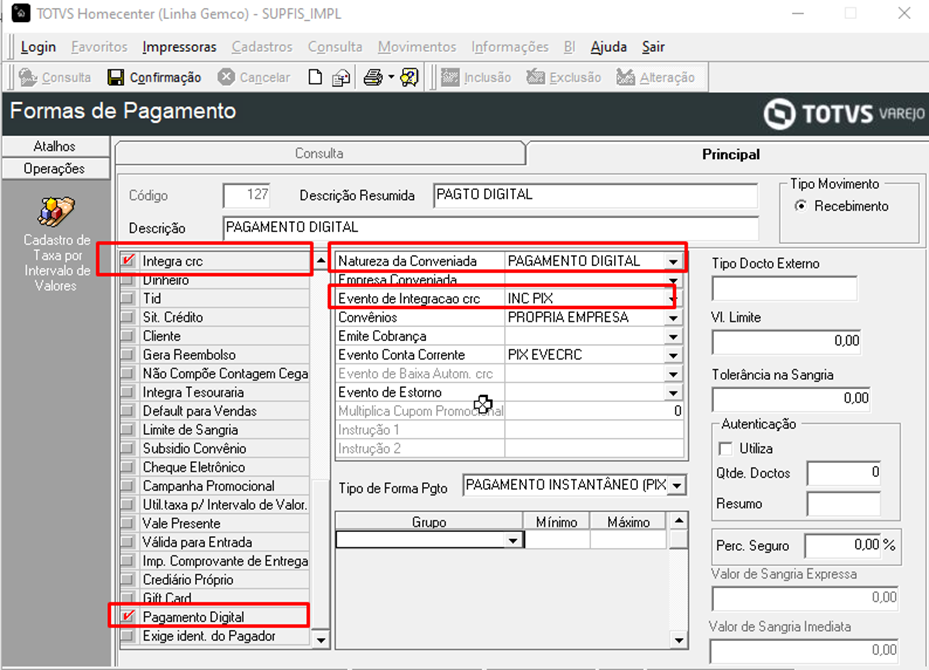Uncheck the Pagamento Digital checkbox

click(128, 617)
